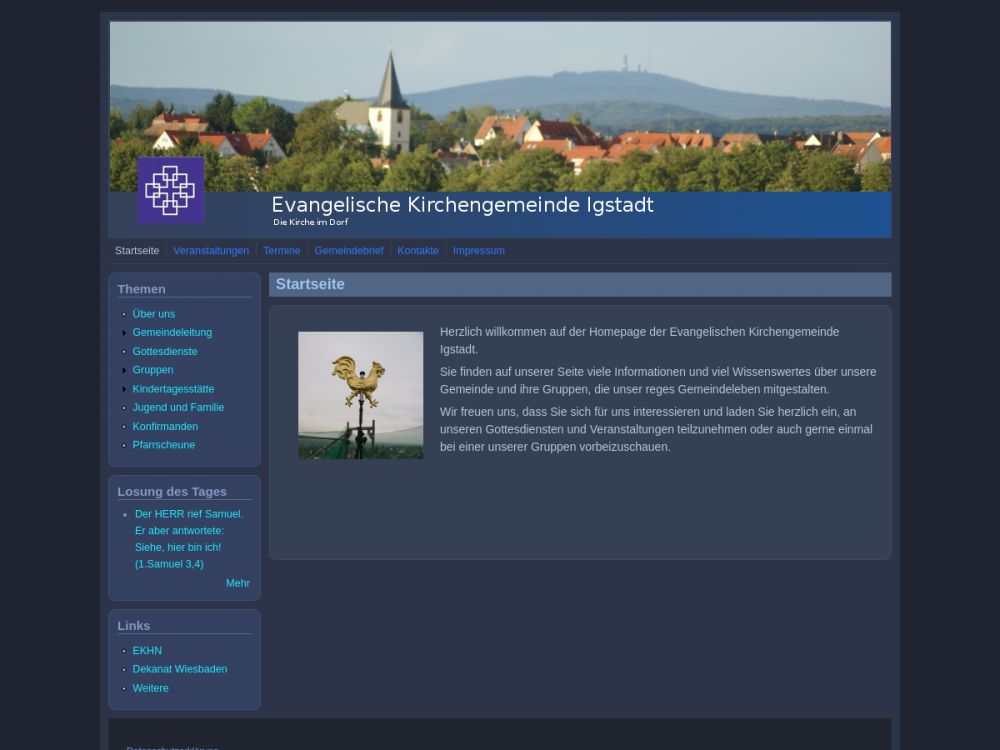This screenshot has height=750, width=1000.
Task: Select Gemeindebrief in the top navigation
Action: [x=349, y=251]
